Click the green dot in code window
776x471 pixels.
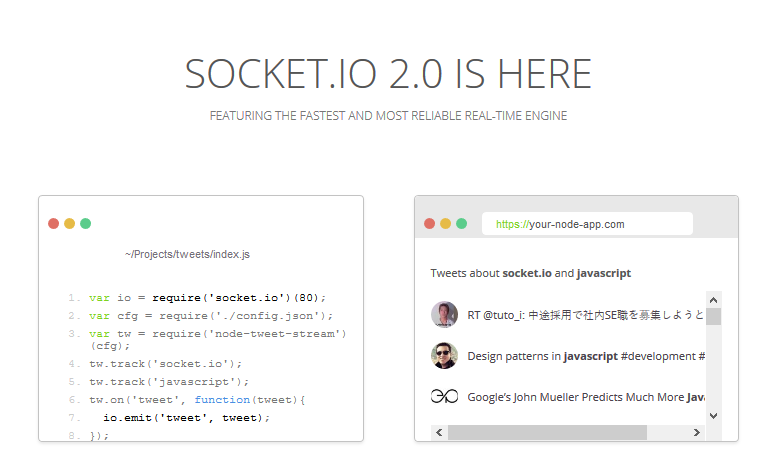(86, 224)
